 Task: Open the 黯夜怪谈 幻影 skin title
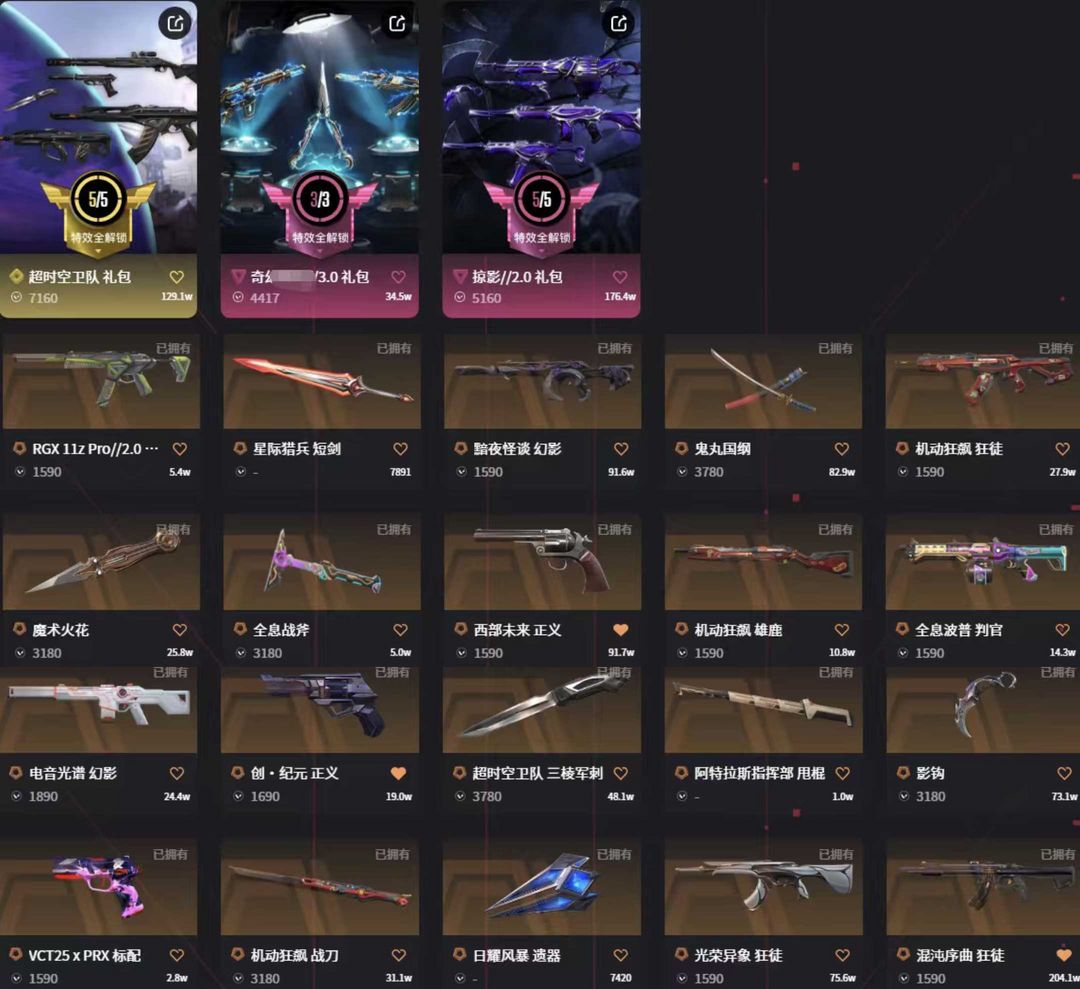point(517,449)
